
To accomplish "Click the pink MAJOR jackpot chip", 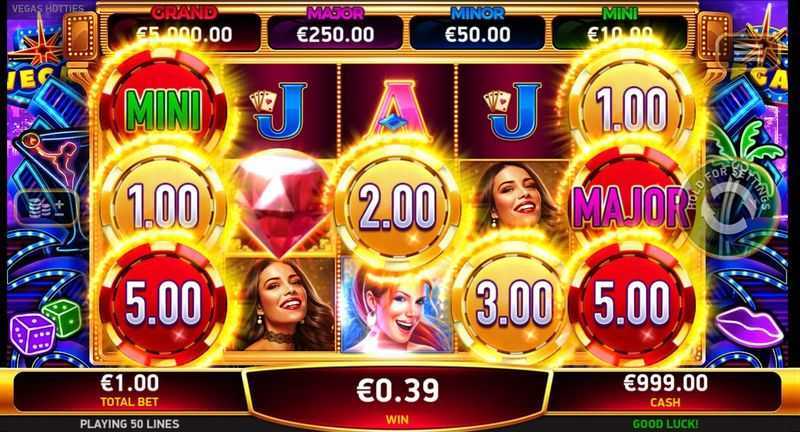I will [x=631, y=204].
